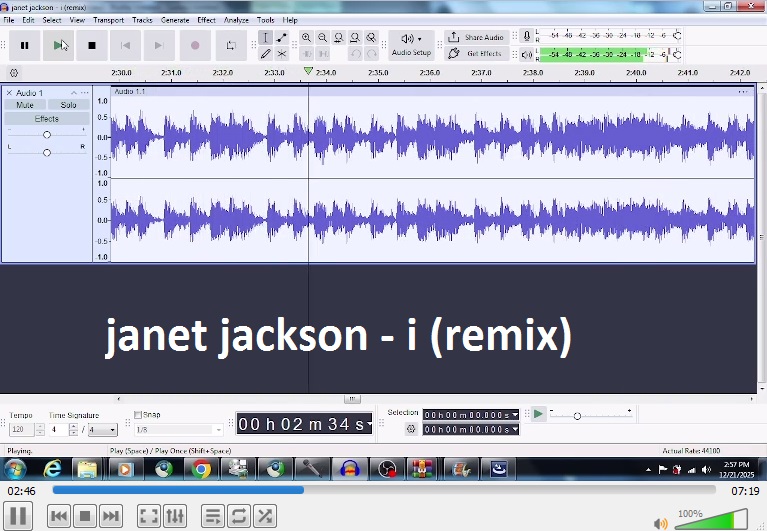Click the Silence audio selection icon
This screenshot has height=531, width=767.
click(323, 54)
